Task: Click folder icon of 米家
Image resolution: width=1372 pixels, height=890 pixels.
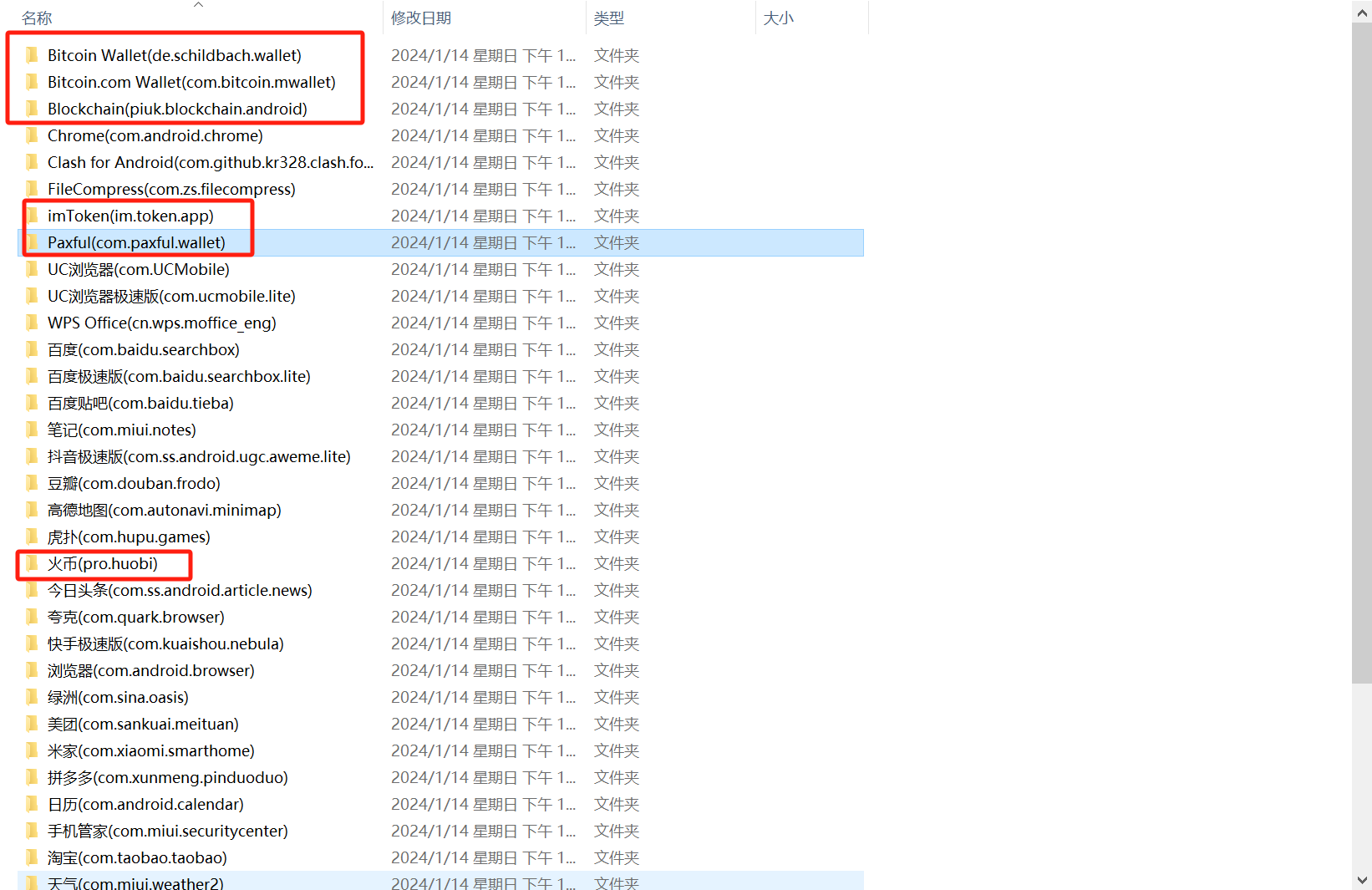Action: tap(32, 750)
